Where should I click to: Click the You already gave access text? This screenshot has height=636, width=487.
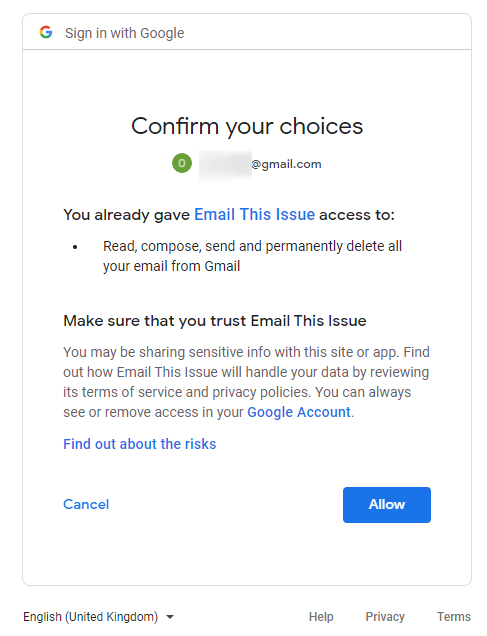click(229, 214)
